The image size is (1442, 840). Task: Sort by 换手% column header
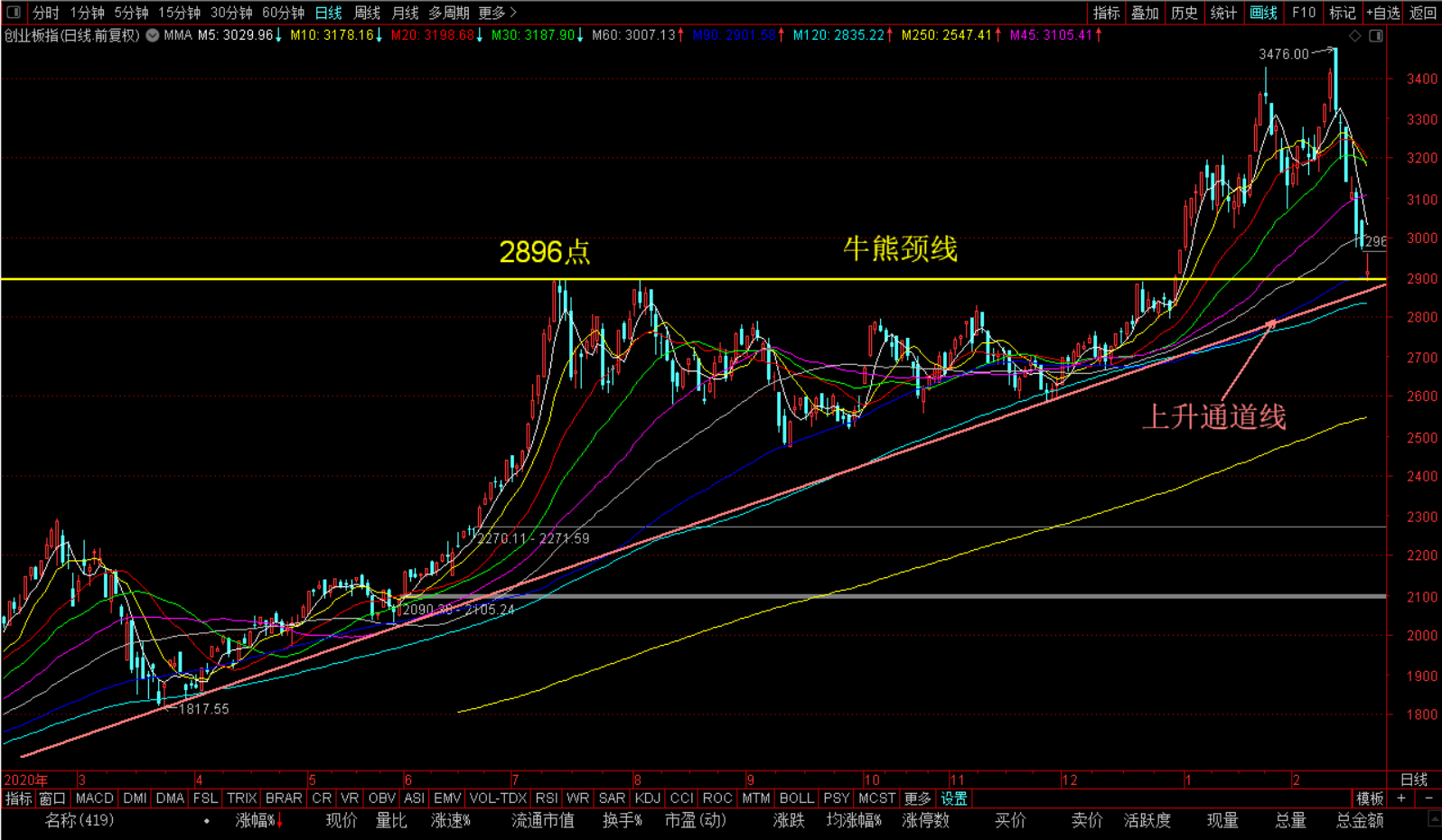coord(623,820)
